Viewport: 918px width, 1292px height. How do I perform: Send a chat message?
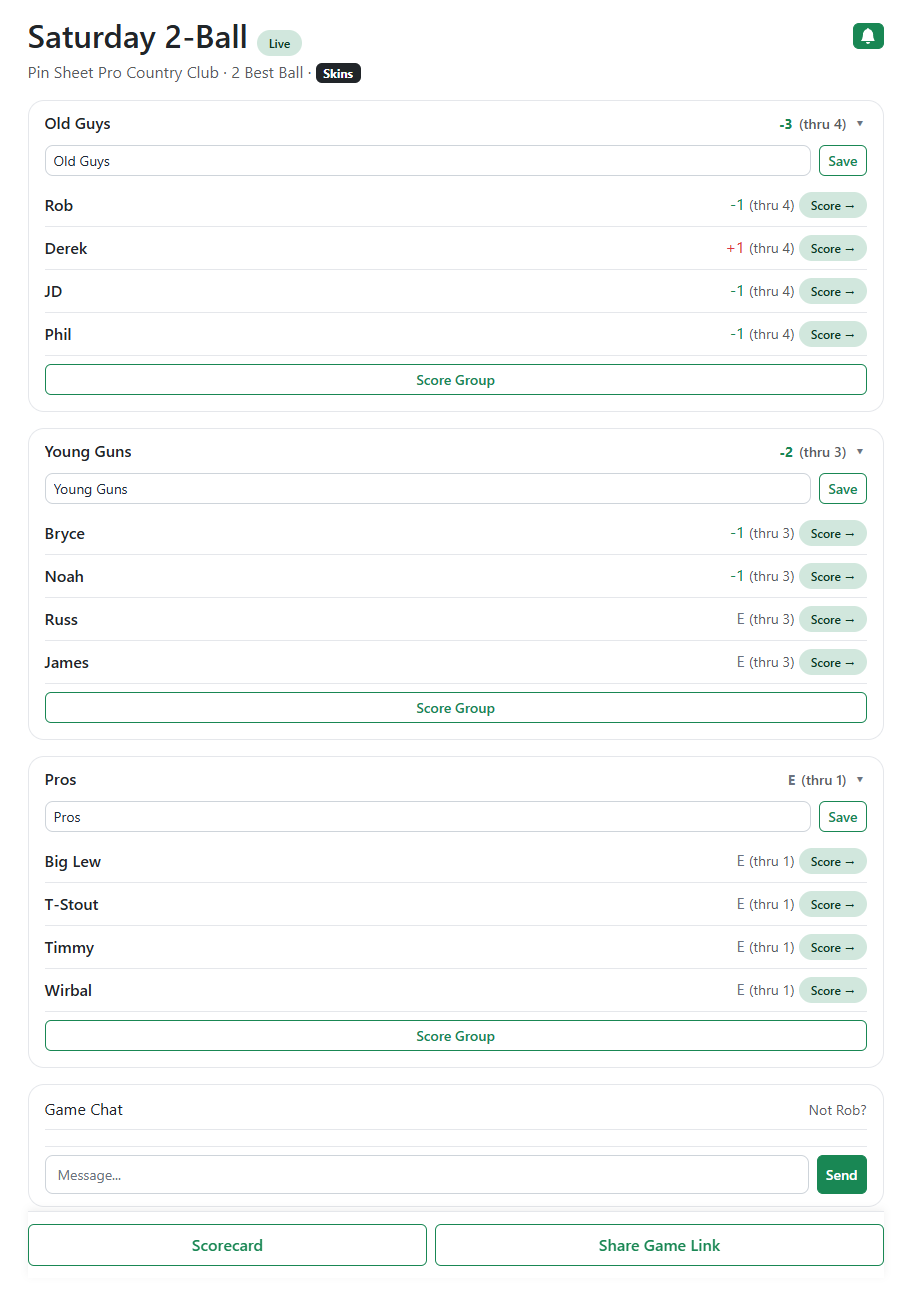841,1174
